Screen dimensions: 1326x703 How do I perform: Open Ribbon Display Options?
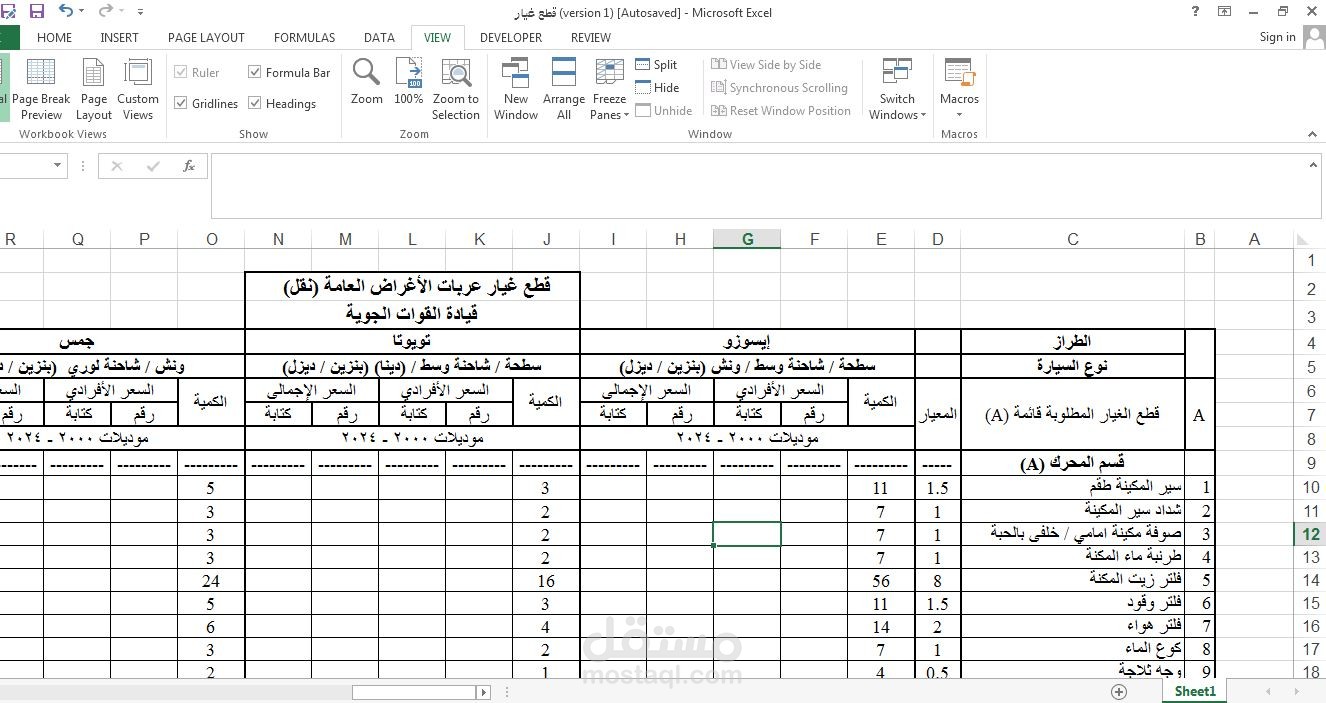[1224, 11]
